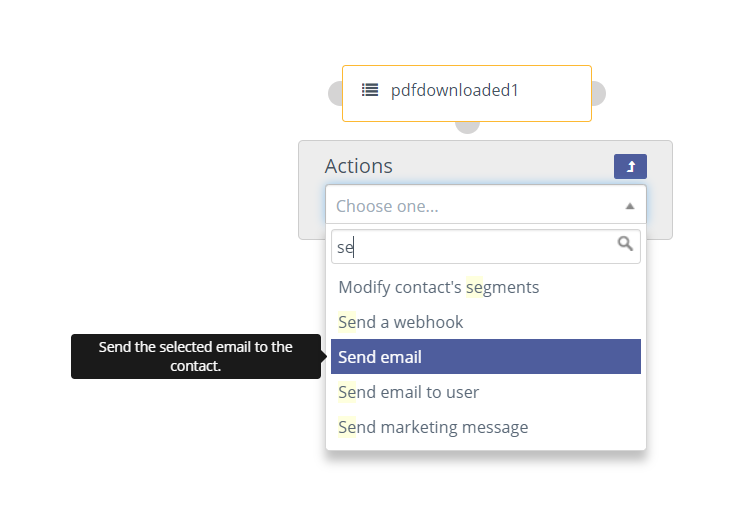Viewport: 749px width, 511px height.
Task: Open the 'Choose one...' select box
Action: point(486,205)
